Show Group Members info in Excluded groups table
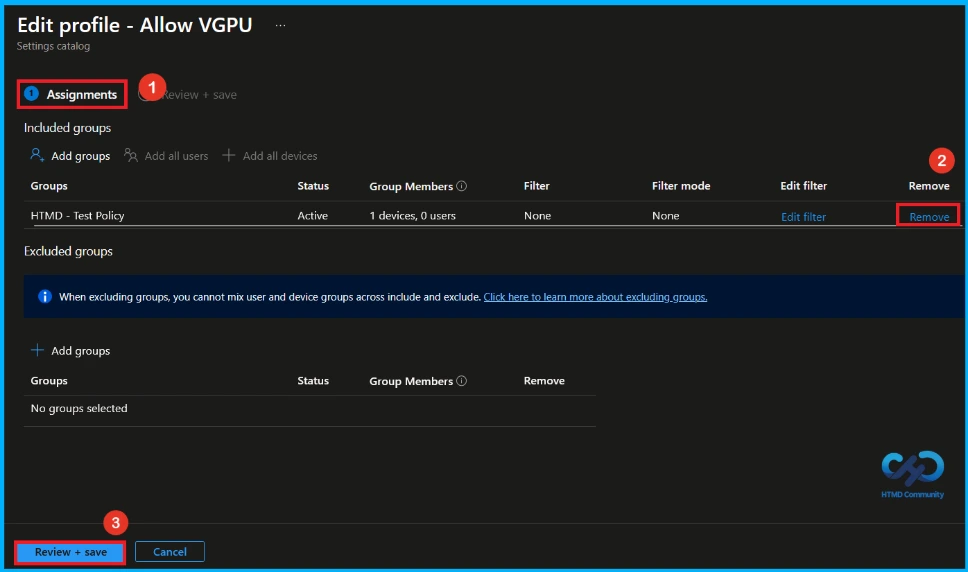This screenshot has width=968, height=572. pyautogui.click(x=462, y=381)
